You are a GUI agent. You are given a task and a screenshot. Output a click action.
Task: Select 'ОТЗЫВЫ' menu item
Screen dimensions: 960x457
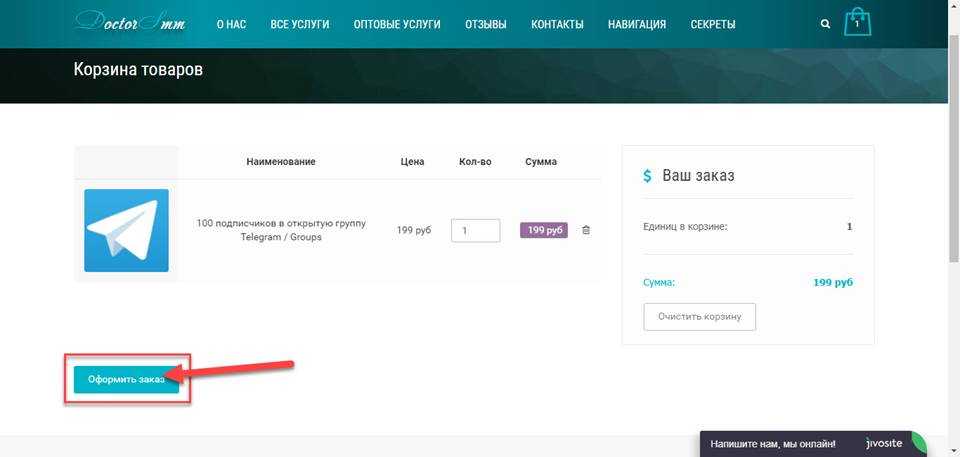pyautogui.click(x=486, y=24)
